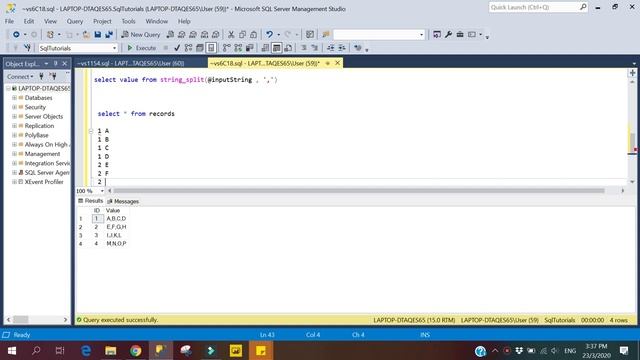This screenshot has height=360, width=640.
Task: Open the Connect dropdown in Object Explorer
Action: tap(20, 76)
